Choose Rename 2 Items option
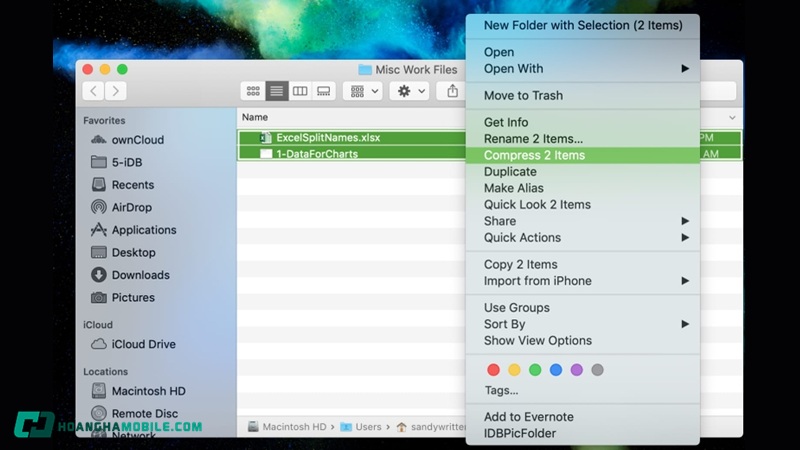Screen dimensions: 800x450 click(533, 139)
